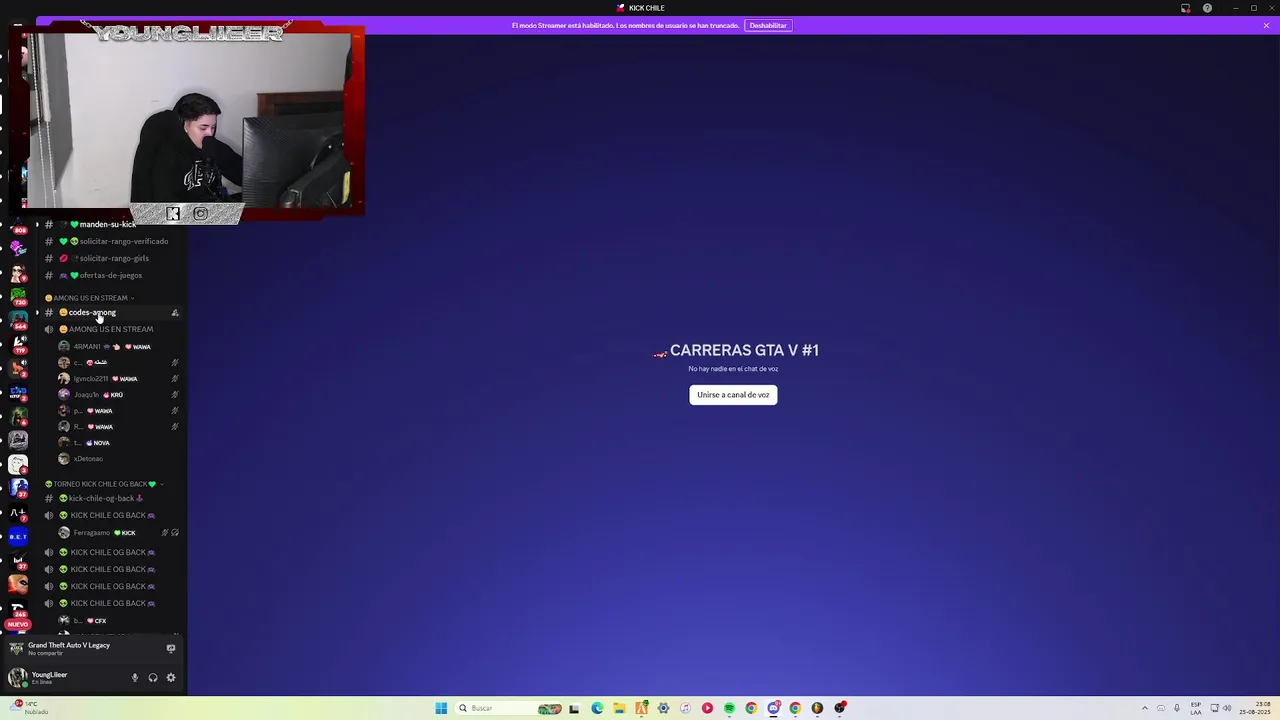Open Discord user settings gear
This screenshot has width=1280, height=720.
tap(171, 678)
